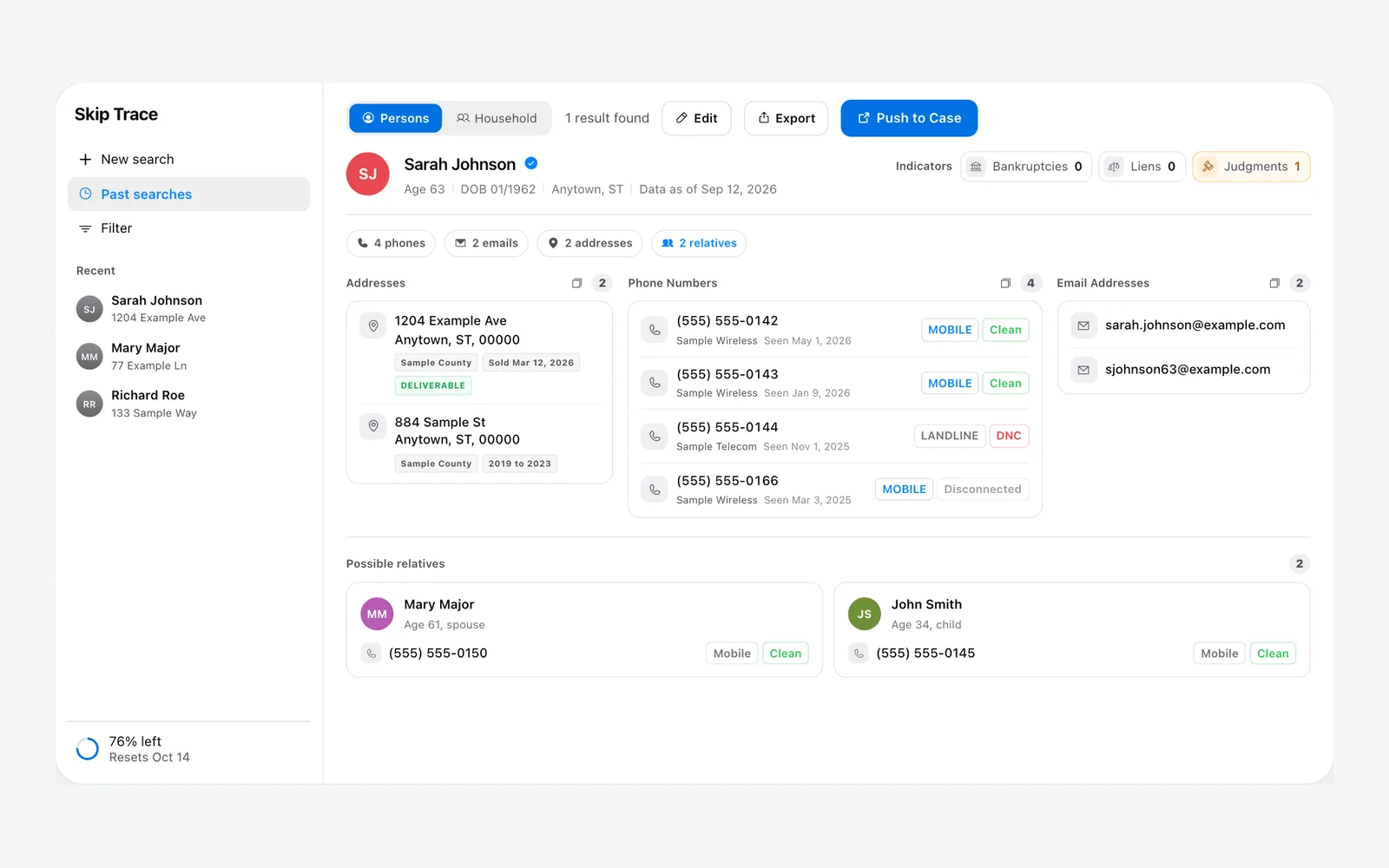This screenshot has height=868, width=1389.
Task: Click John Smith's number (555) 555-0145
Action: tap(925, 654)
